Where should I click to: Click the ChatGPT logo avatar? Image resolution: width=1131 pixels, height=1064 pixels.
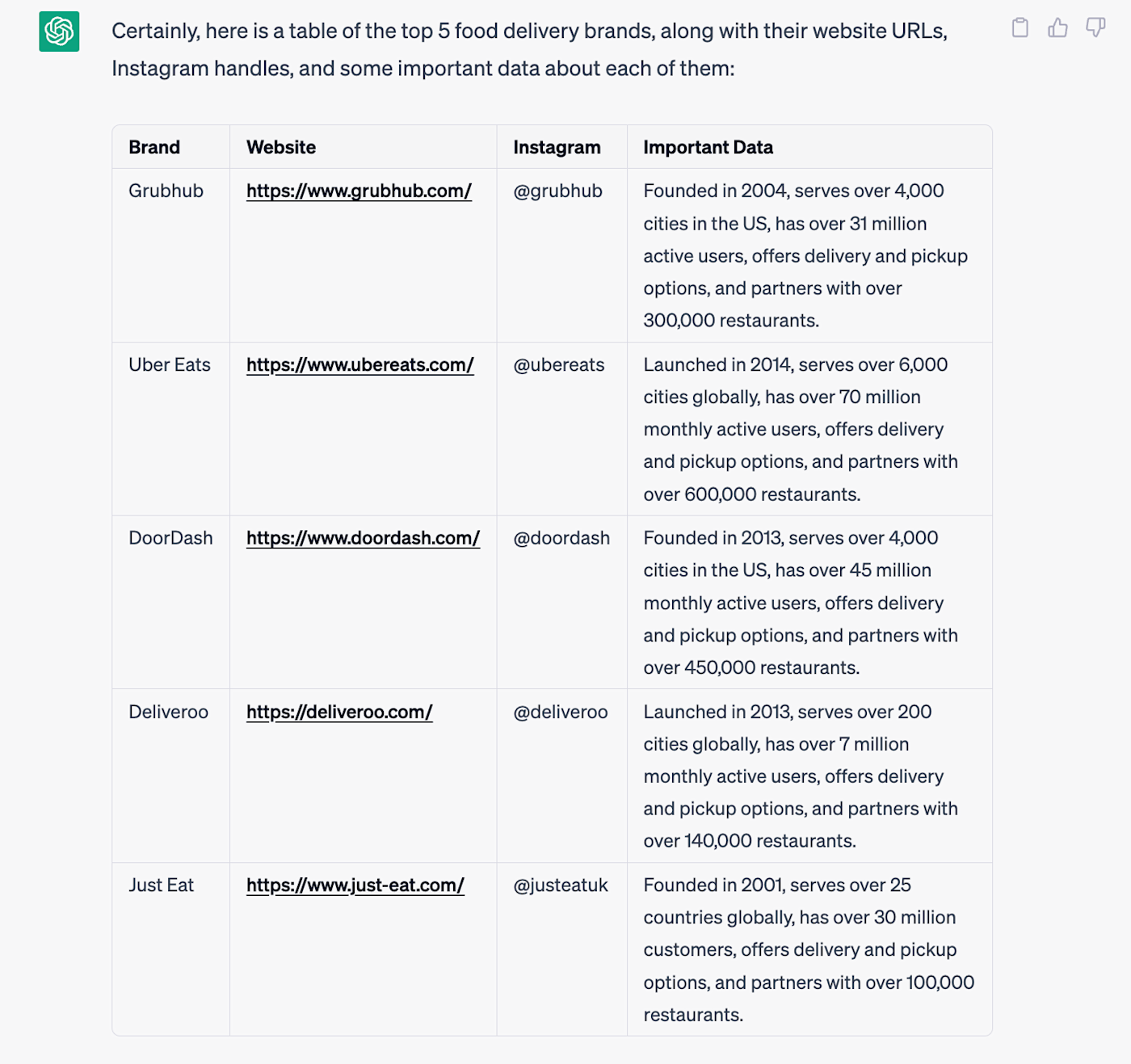[x=59, y=32]
